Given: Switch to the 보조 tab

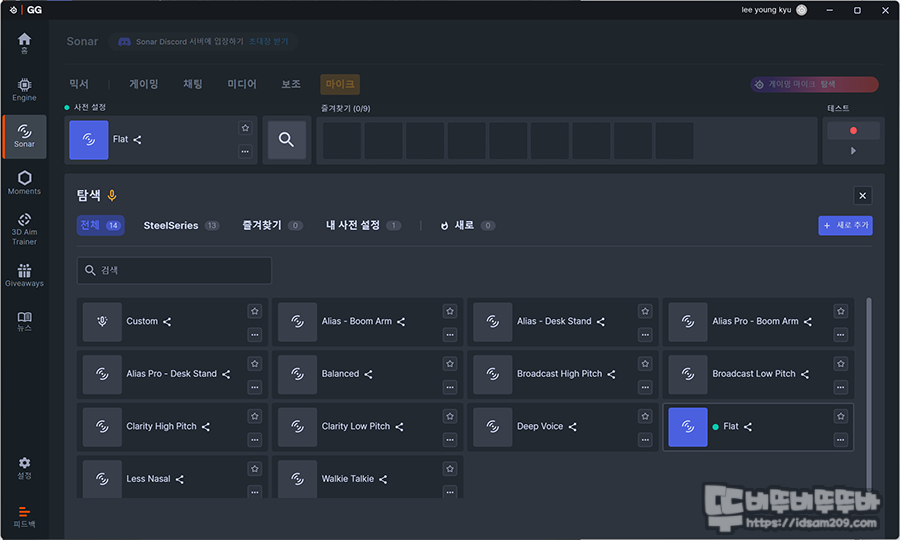Looking at the screenshot, I should [291, 84].
